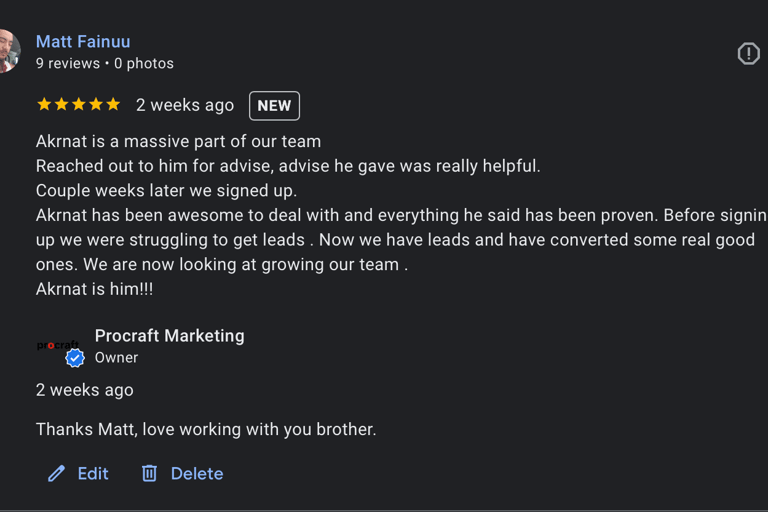Click the 'Thanks Matt, love working' reply text
Viewport: 768px width, 512px height.
click(x=206, y=430)
